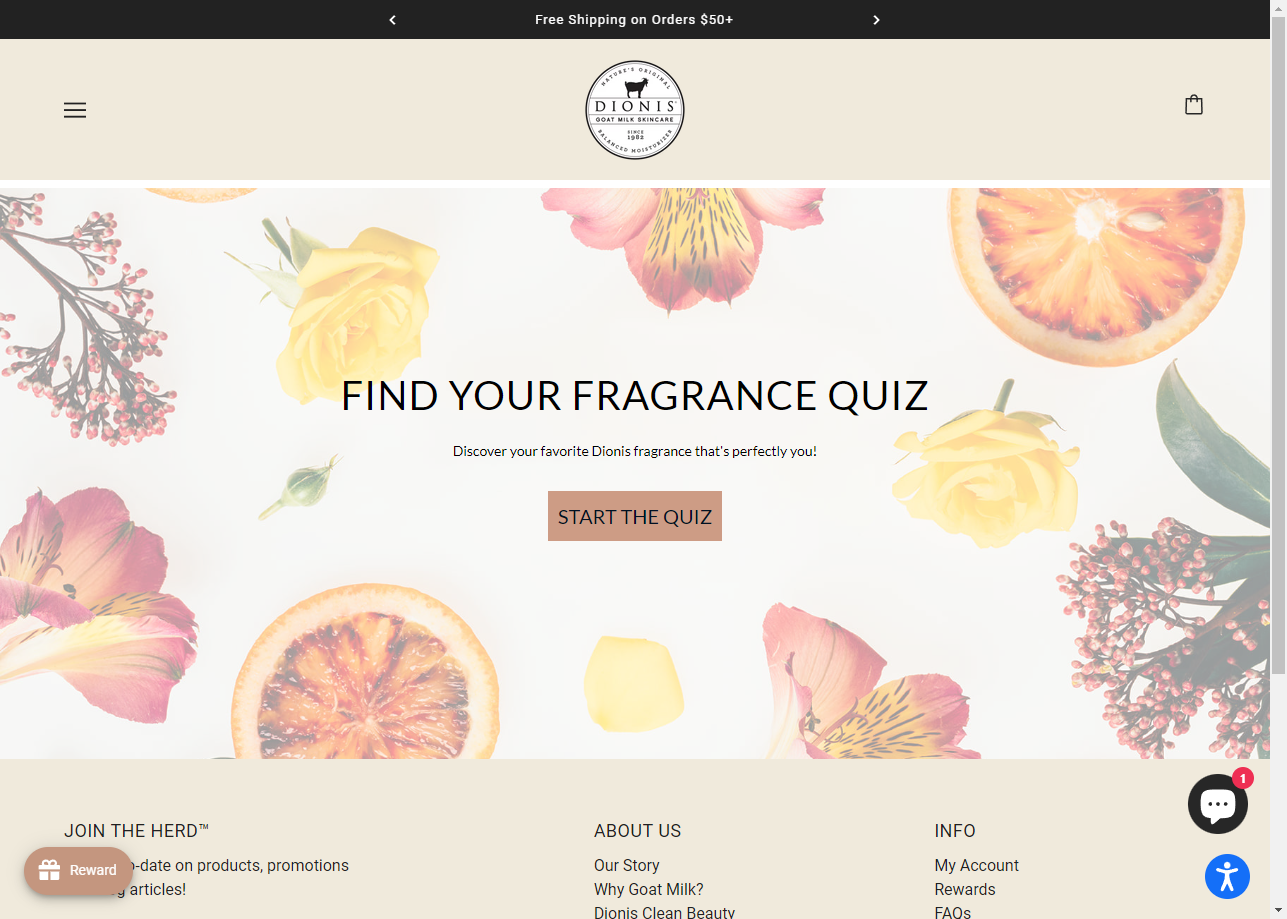Show next announcement with right arrow
This screenshot has width=1287, height=919.
coord(877,20)
